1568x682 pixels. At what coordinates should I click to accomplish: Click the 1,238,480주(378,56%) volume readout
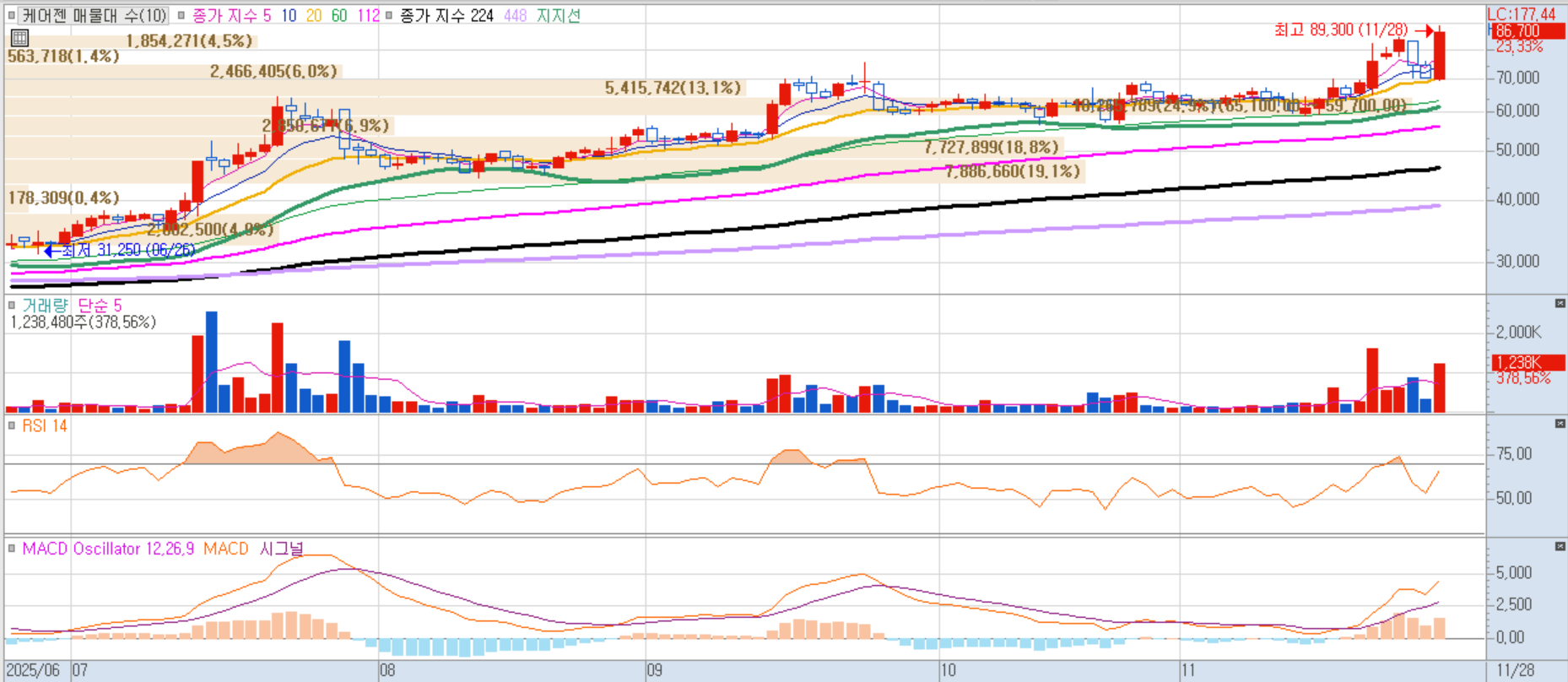83,322
